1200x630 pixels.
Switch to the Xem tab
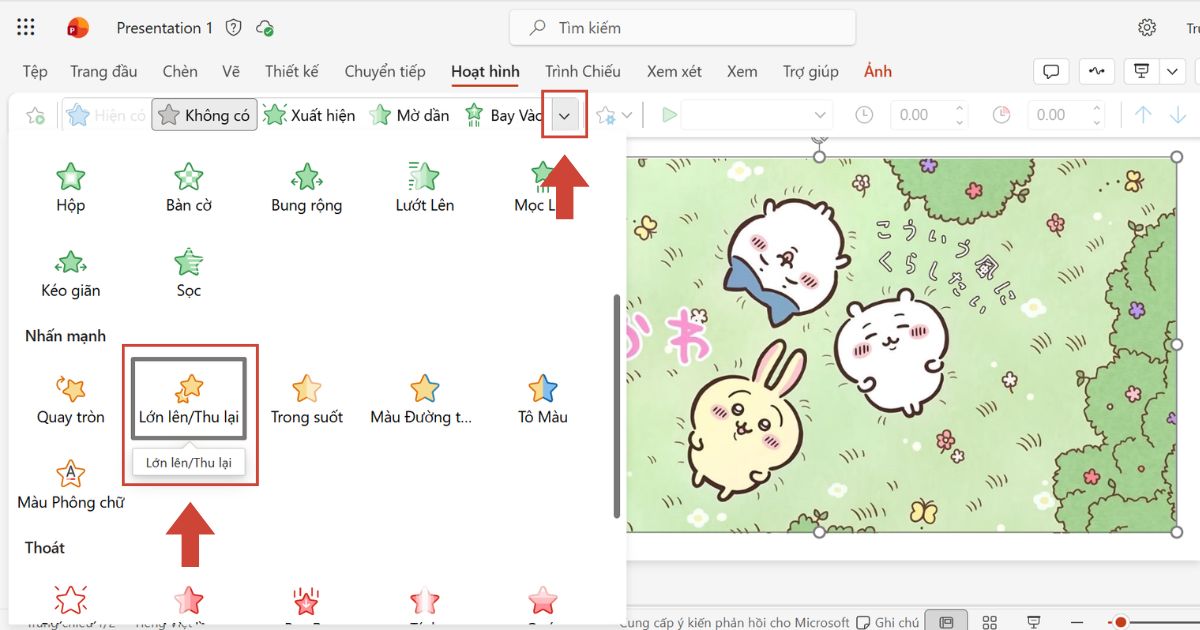(742, 71)
